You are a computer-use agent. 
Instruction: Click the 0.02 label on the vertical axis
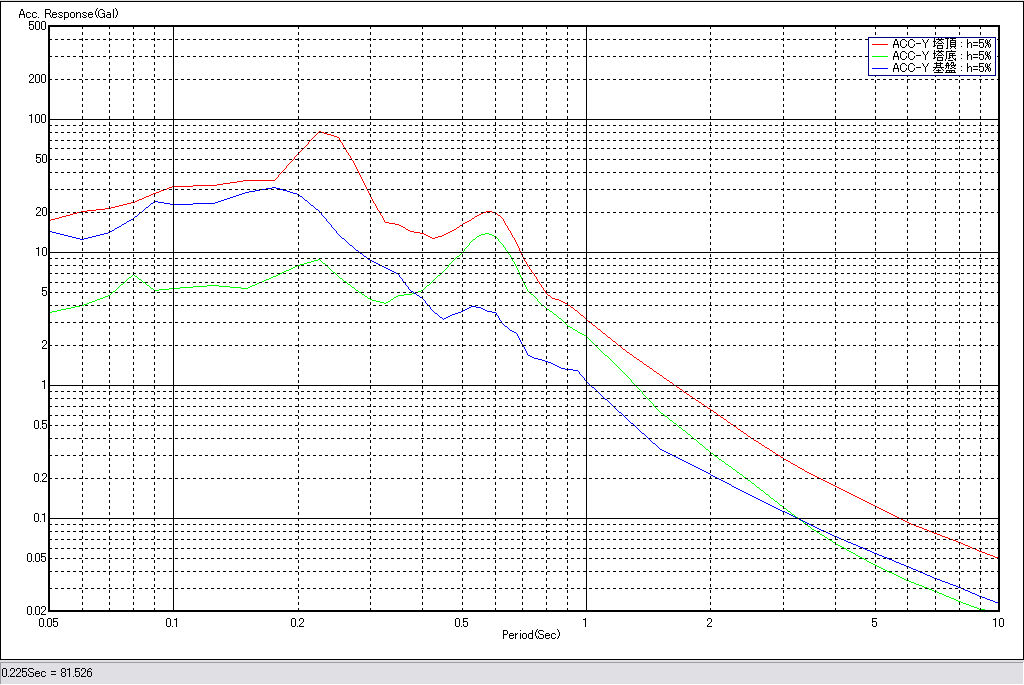point(36,610)
